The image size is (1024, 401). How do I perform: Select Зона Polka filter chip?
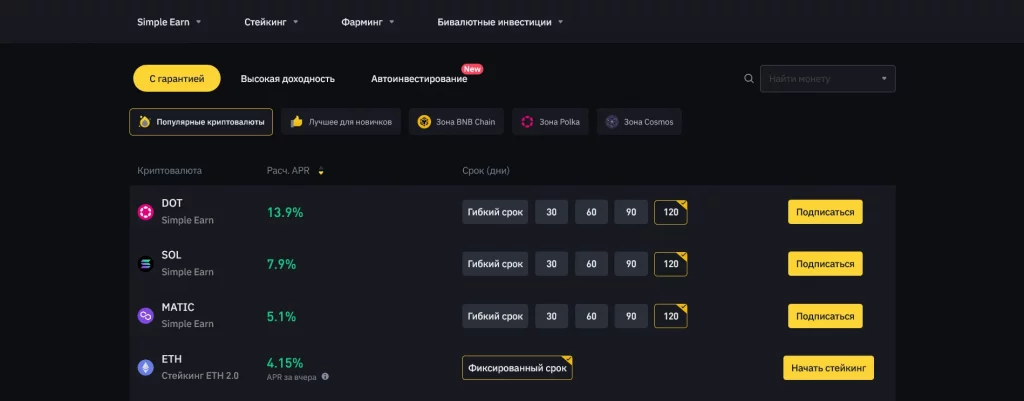552,122
